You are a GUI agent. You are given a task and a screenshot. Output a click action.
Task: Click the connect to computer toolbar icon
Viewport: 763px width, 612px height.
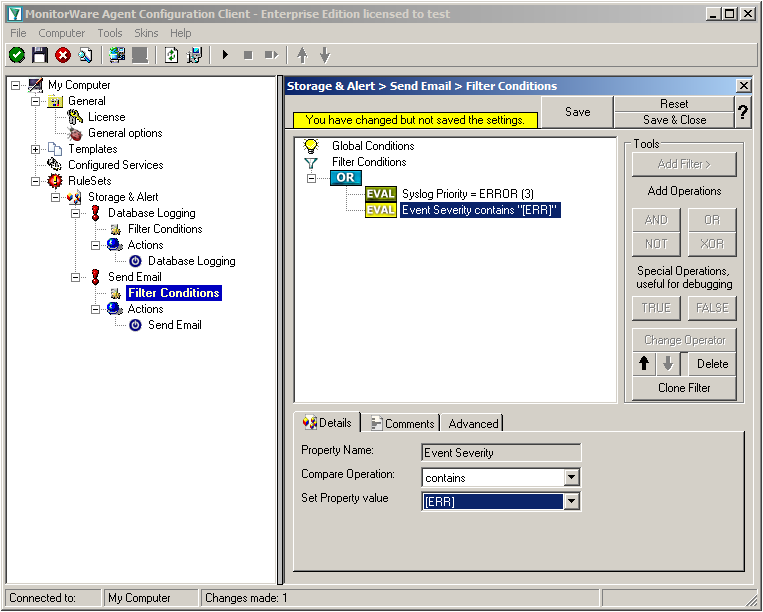point(117,55)
